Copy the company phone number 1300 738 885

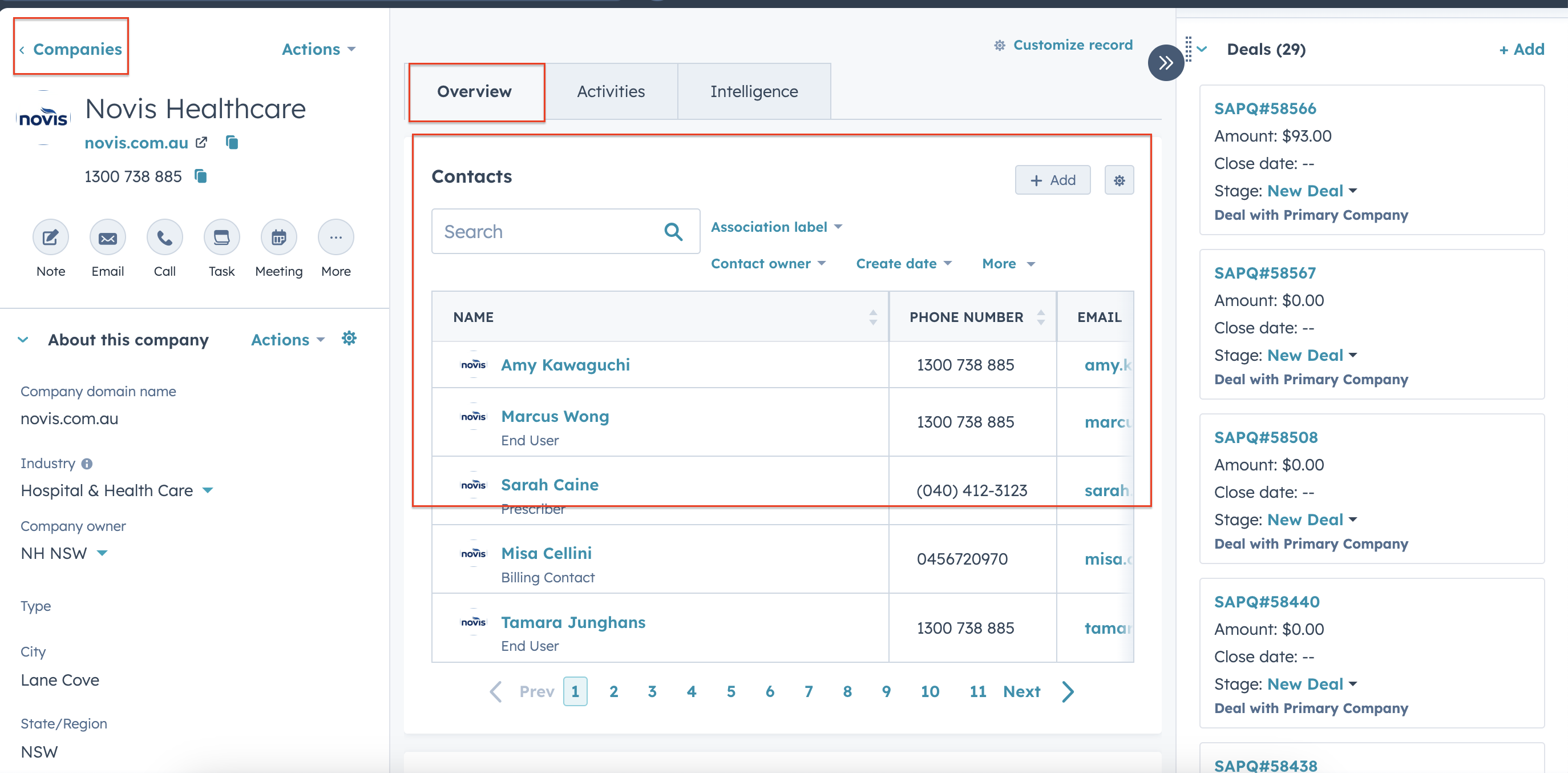(200, 176)
